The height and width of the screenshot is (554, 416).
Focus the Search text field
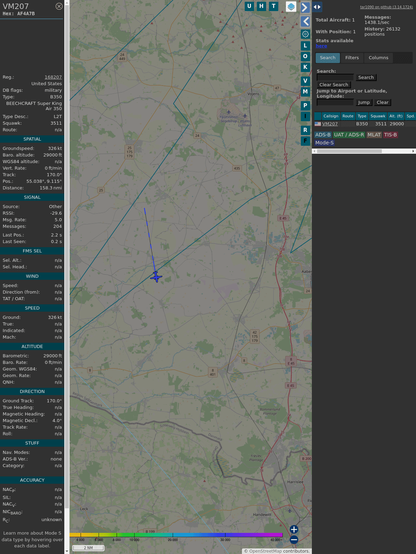[x=335, y=77]
